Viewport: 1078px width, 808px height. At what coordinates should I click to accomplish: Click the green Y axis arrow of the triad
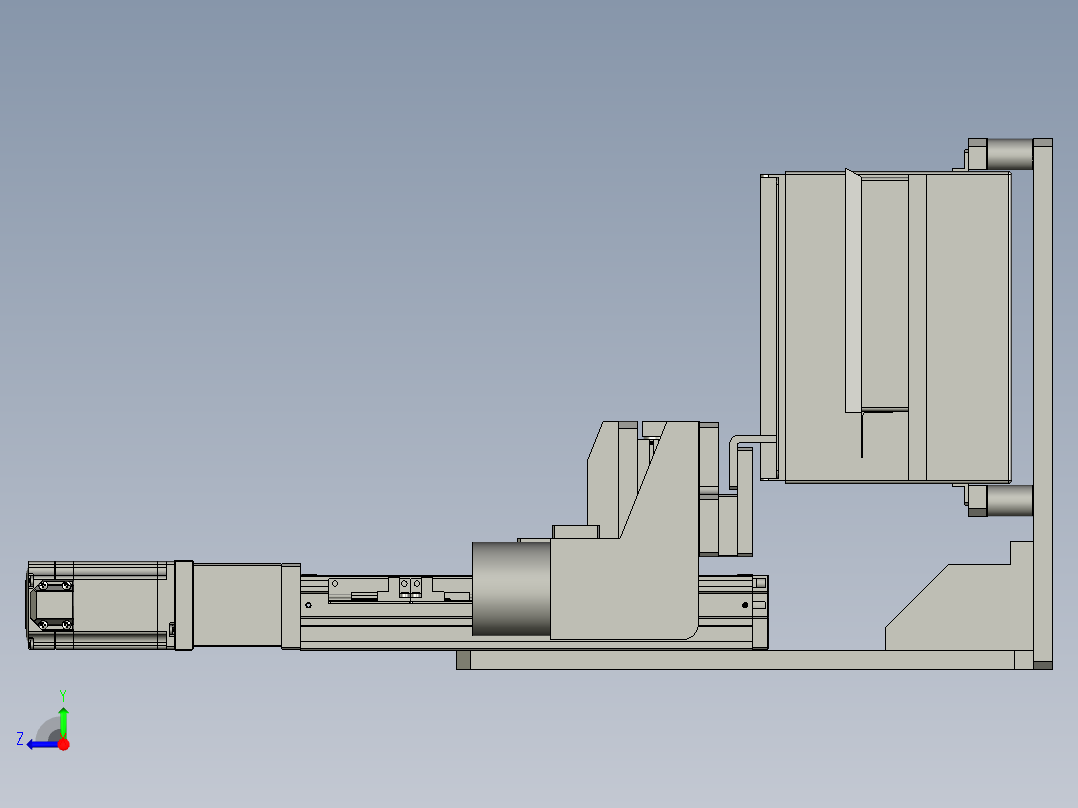[x=63, y=722]
